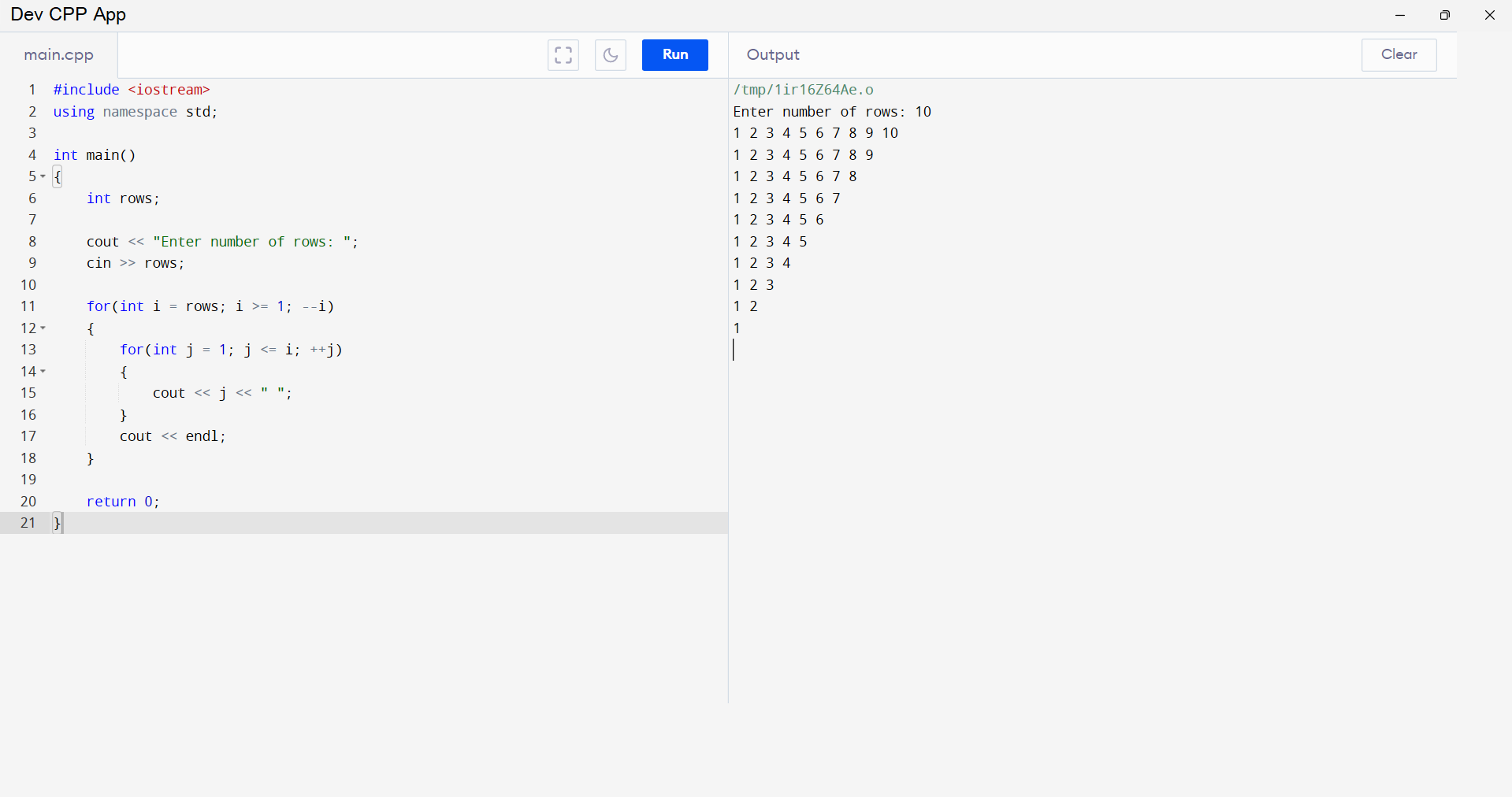Collapse code fold at line 14
1512x797 pixels.
click(43, 371)
